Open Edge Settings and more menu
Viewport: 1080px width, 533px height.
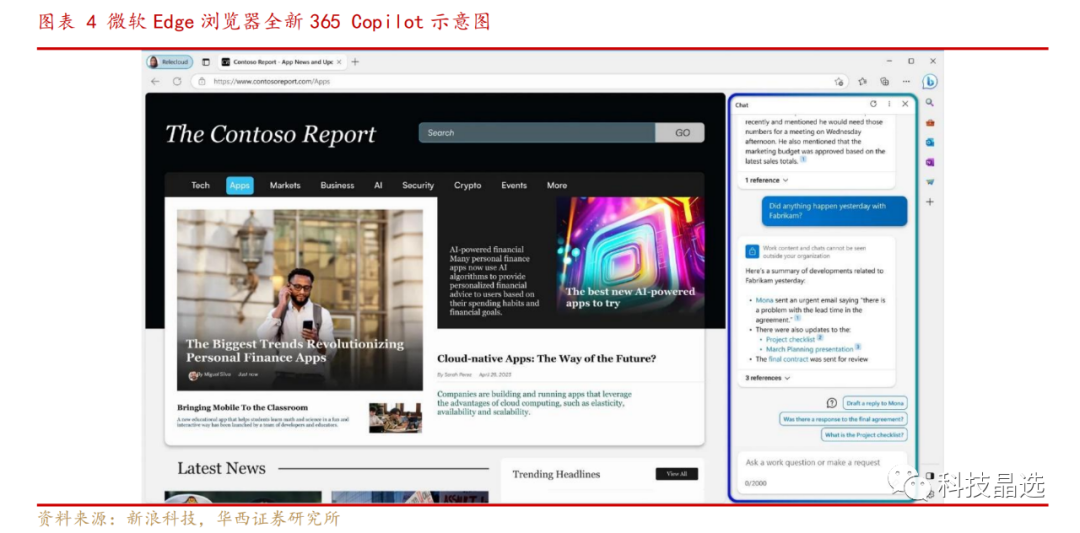coord(906,81)
